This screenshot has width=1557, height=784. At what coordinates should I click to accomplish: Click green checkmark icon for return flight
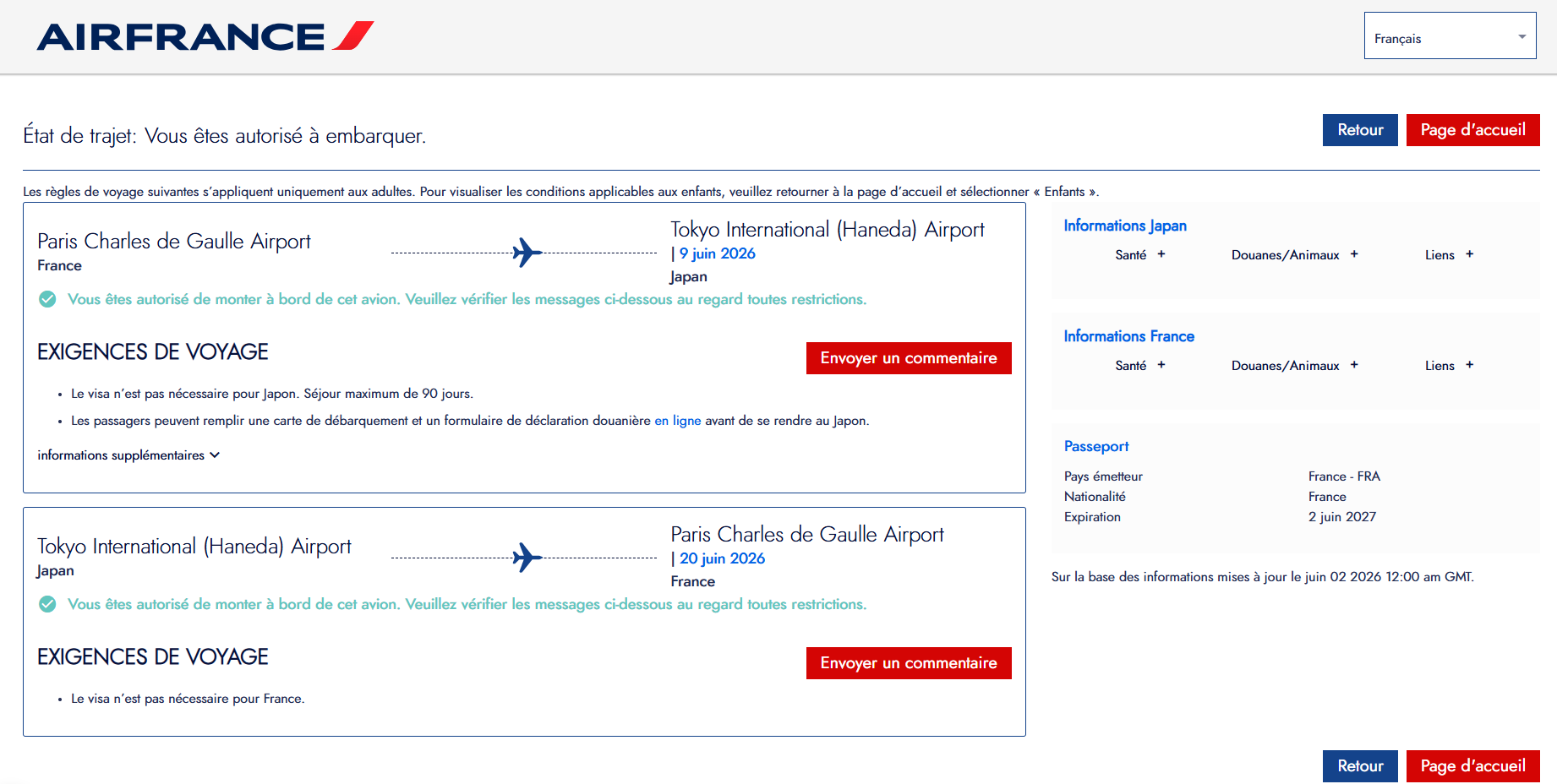tap(47, 604)
